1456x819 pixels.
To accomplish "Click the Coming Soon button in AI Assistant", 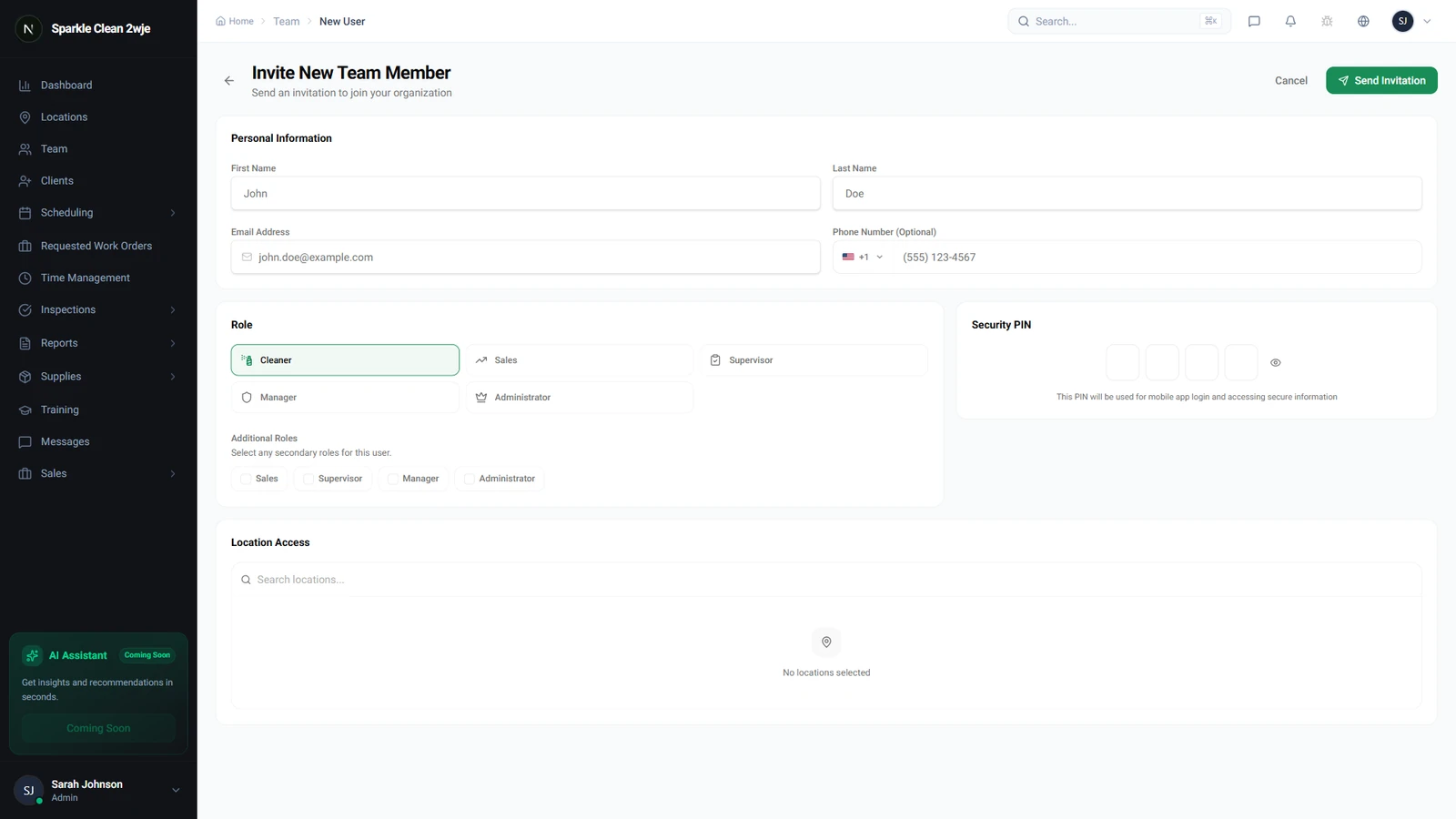I will [98, 728].
